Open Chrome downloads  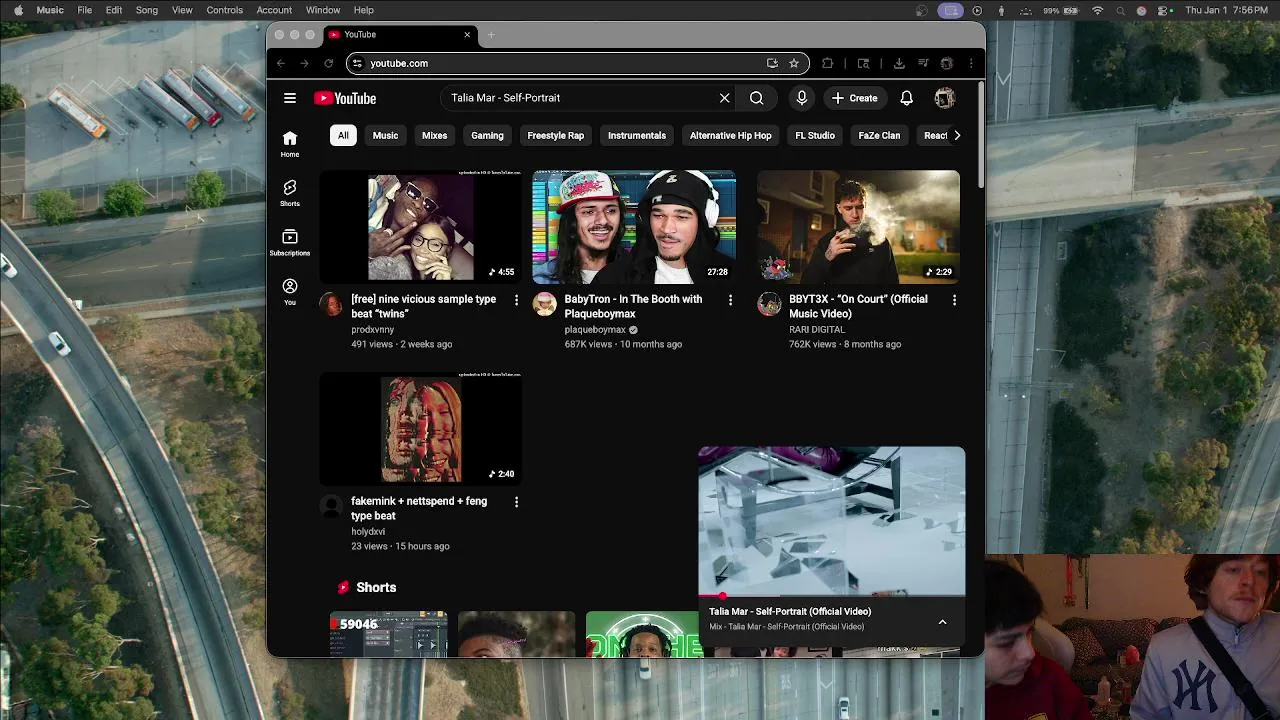pos(899,63)
